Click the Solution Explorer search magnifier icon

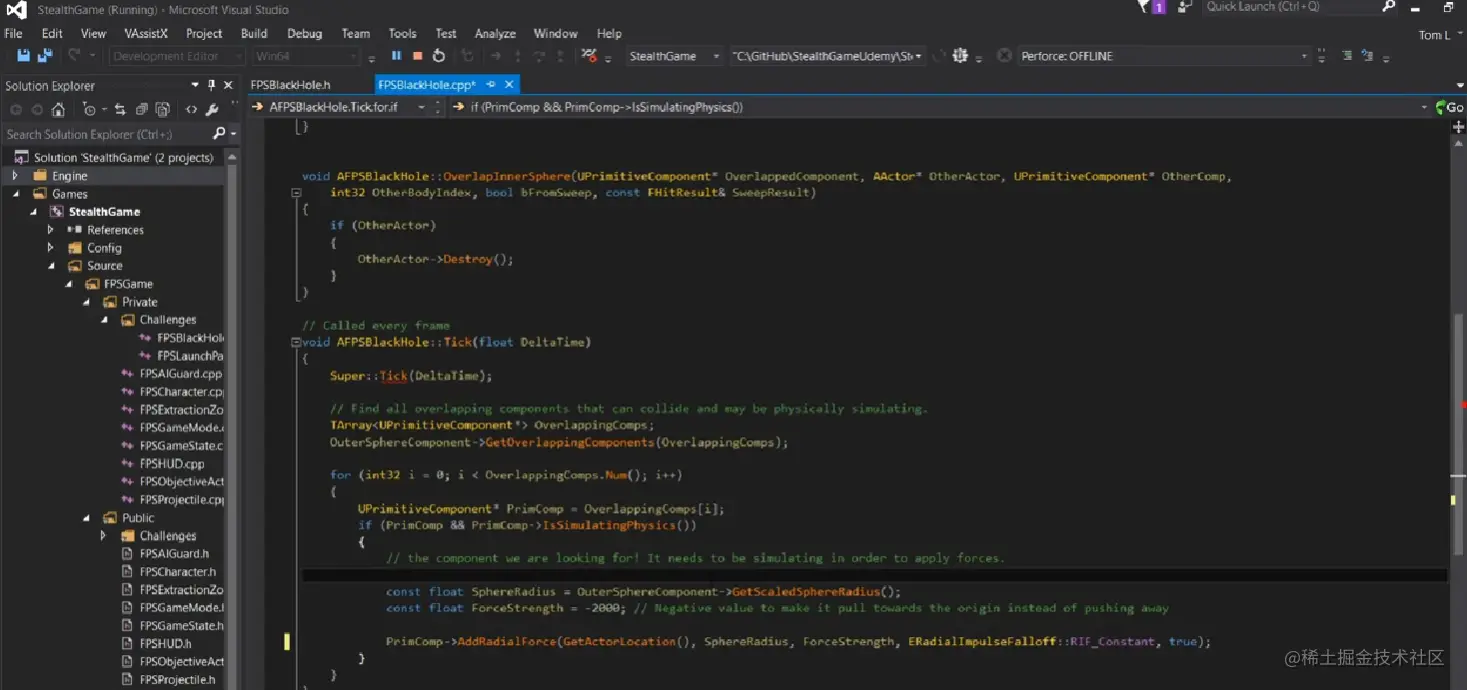pyautogui.click(x=219, y=133)
